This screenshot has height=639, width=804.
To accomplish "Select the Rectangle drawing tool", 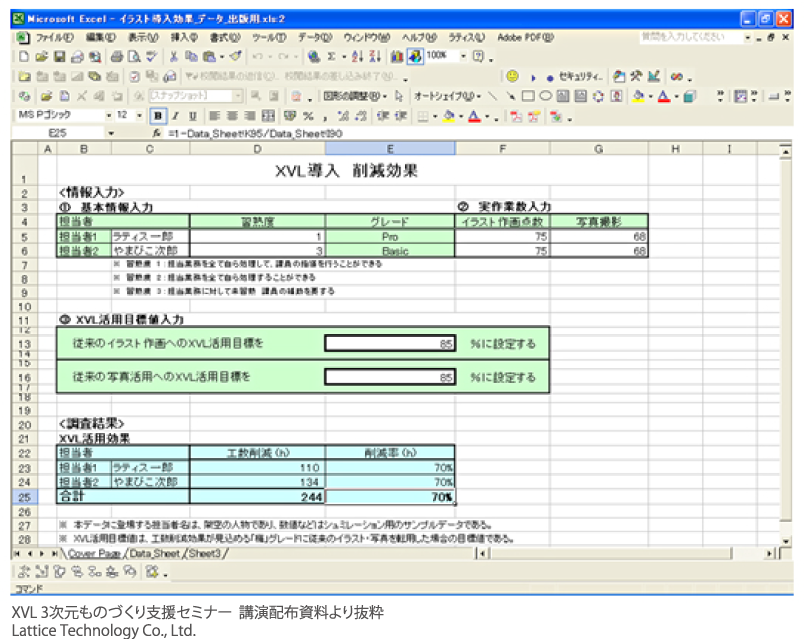I will 528,96.
